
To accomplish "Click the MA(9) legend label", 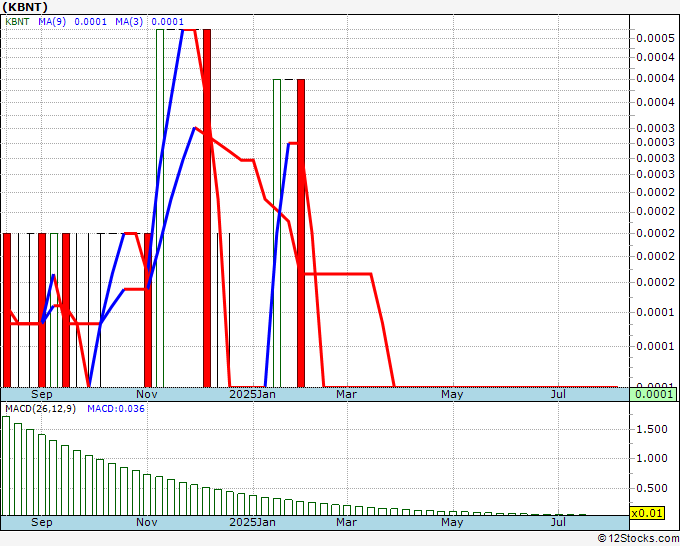I will coord(52,22).
